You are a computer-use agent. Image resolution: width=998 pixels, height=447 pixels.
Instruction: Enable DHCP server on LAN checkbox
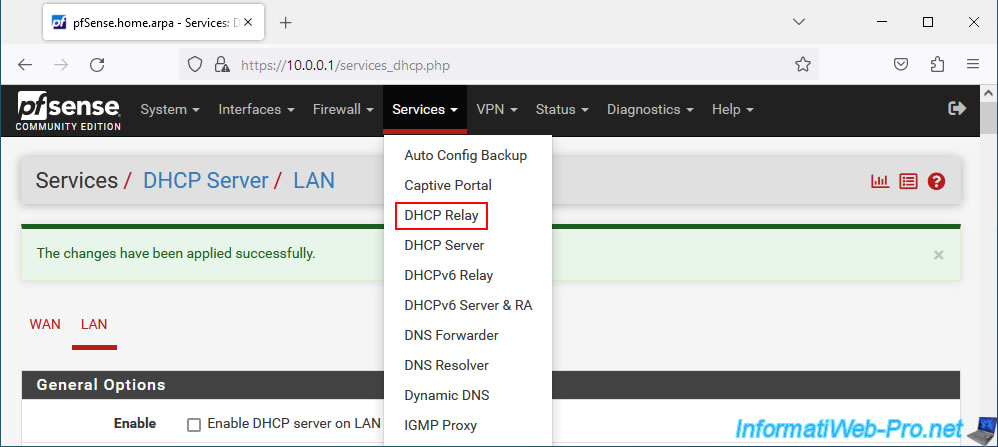(193, 425)
